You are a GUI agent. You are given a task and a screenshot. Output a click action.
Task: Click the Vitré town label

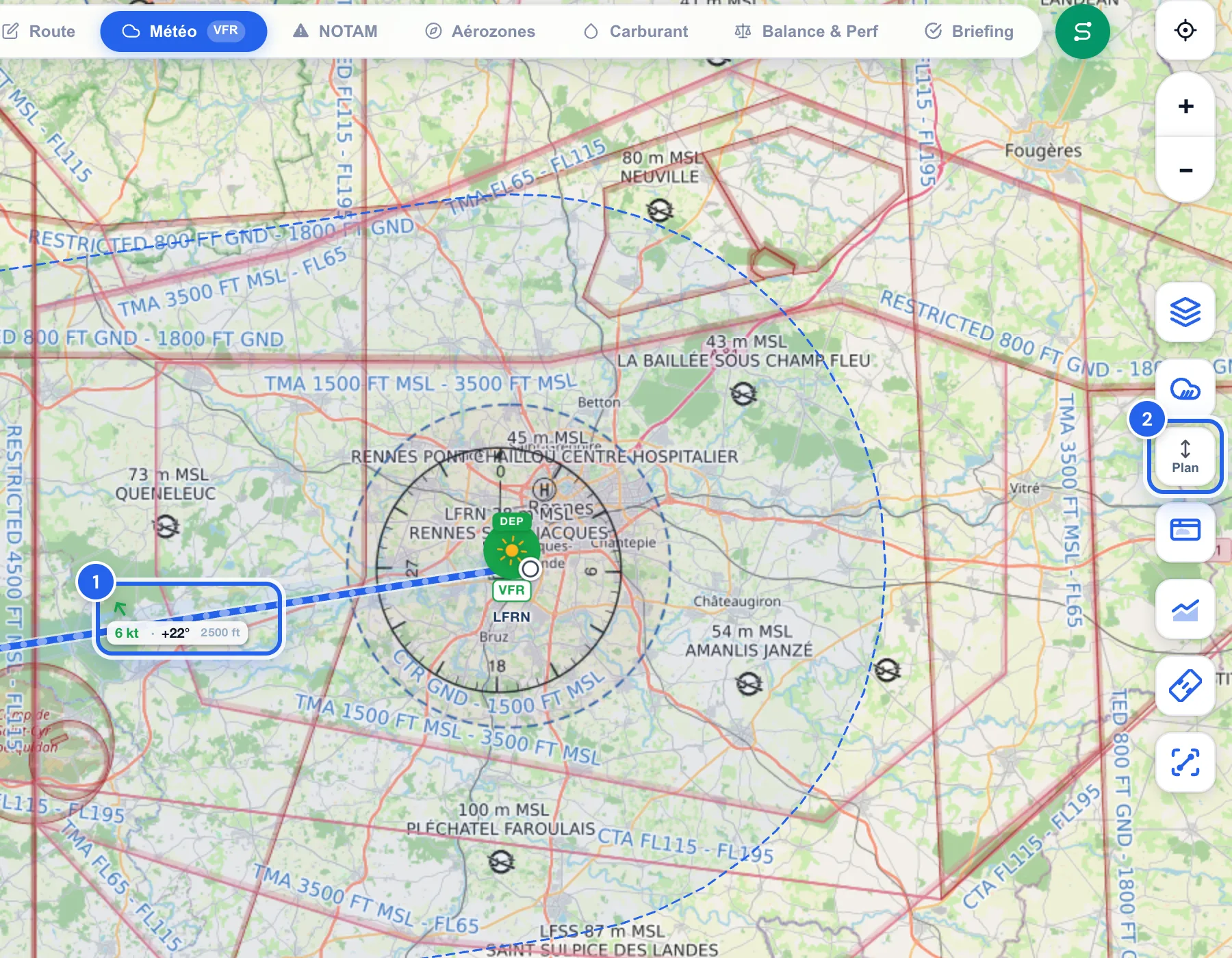pyautogui.click(x=1025, y=488)
